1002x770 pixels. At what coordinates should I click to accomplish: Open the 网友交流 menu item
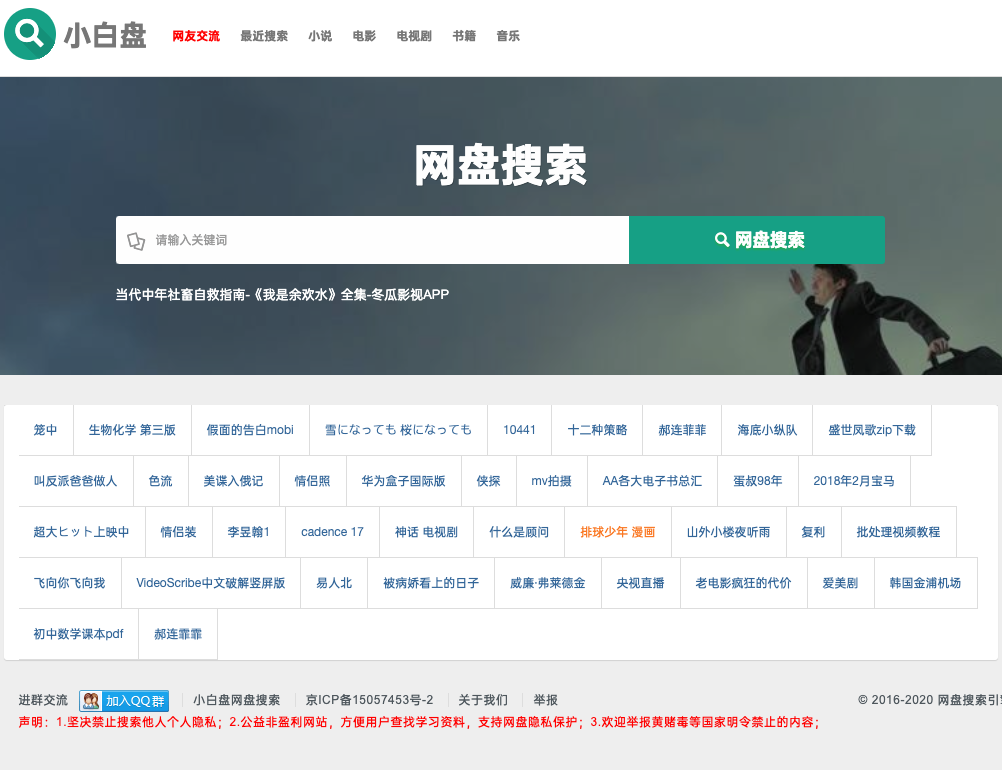(x=195, y=36)
